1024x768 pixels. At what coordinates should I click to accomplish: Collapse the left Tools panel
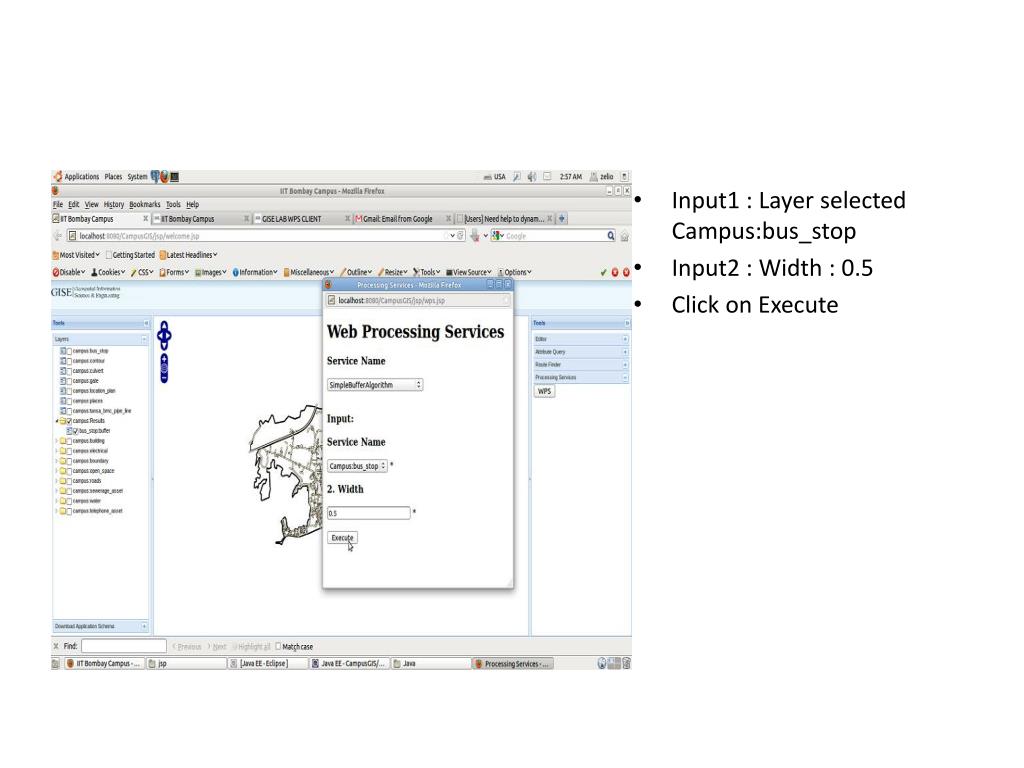(x=146, y=323)
